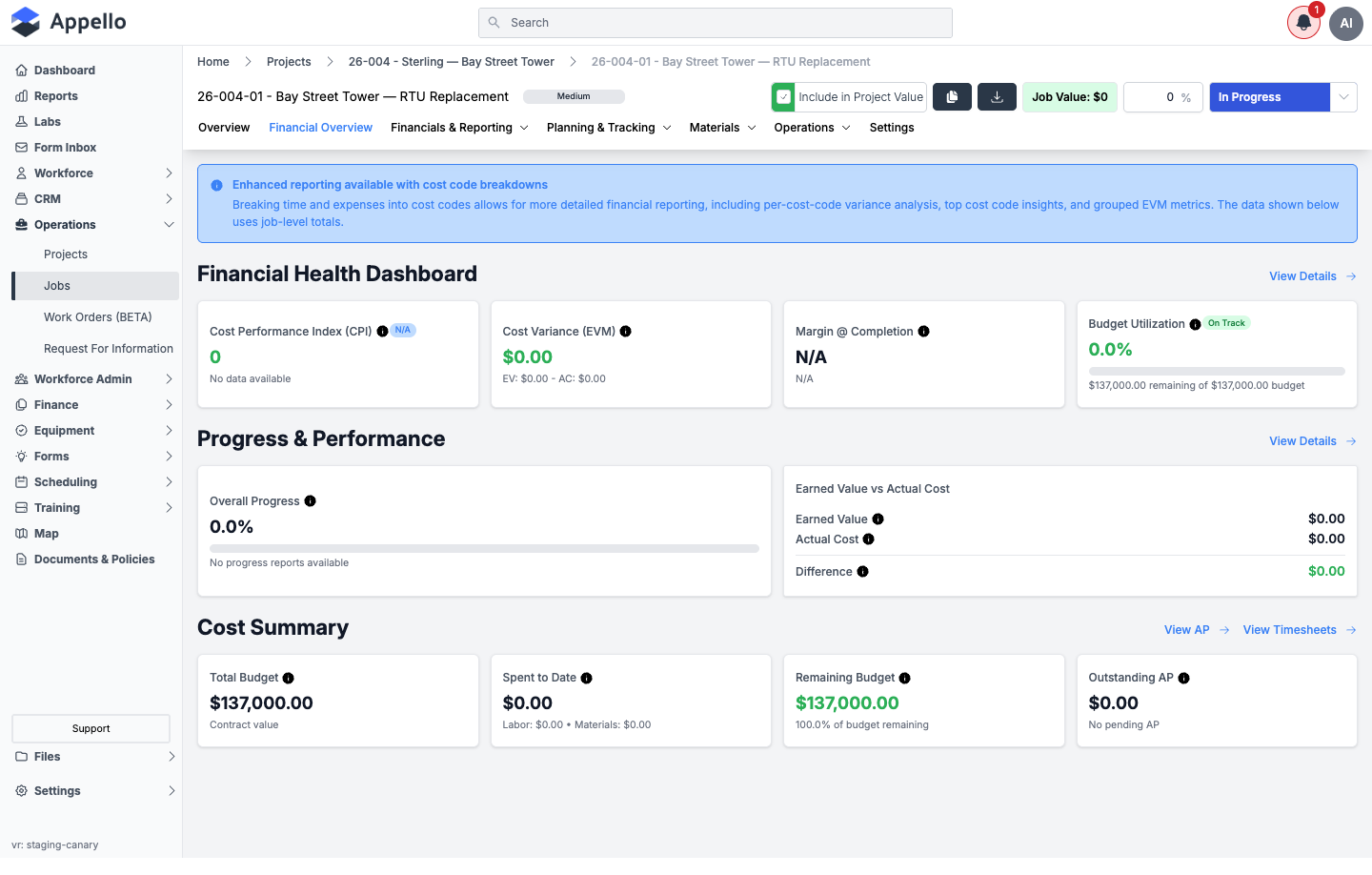Image resolution: width=1372 pixels, height=875 pixels.
Task: Open Jobs in the sidebar
Action: (95, 286)
